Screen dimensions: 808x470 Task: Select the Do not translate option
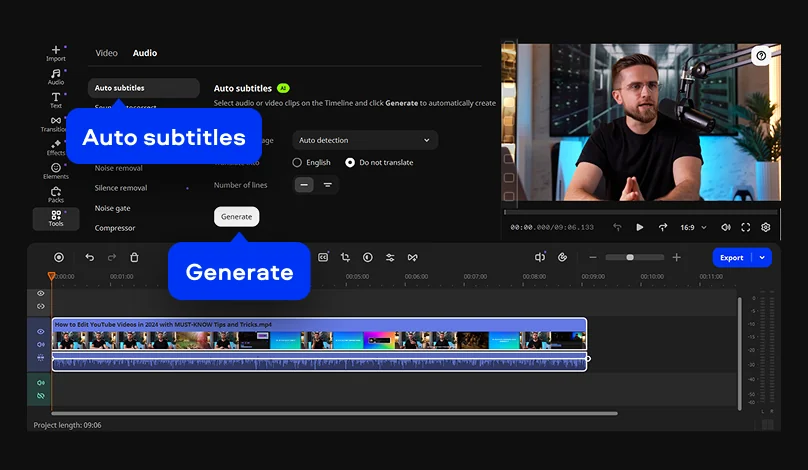pyautogui.click(x=350, y=162)
